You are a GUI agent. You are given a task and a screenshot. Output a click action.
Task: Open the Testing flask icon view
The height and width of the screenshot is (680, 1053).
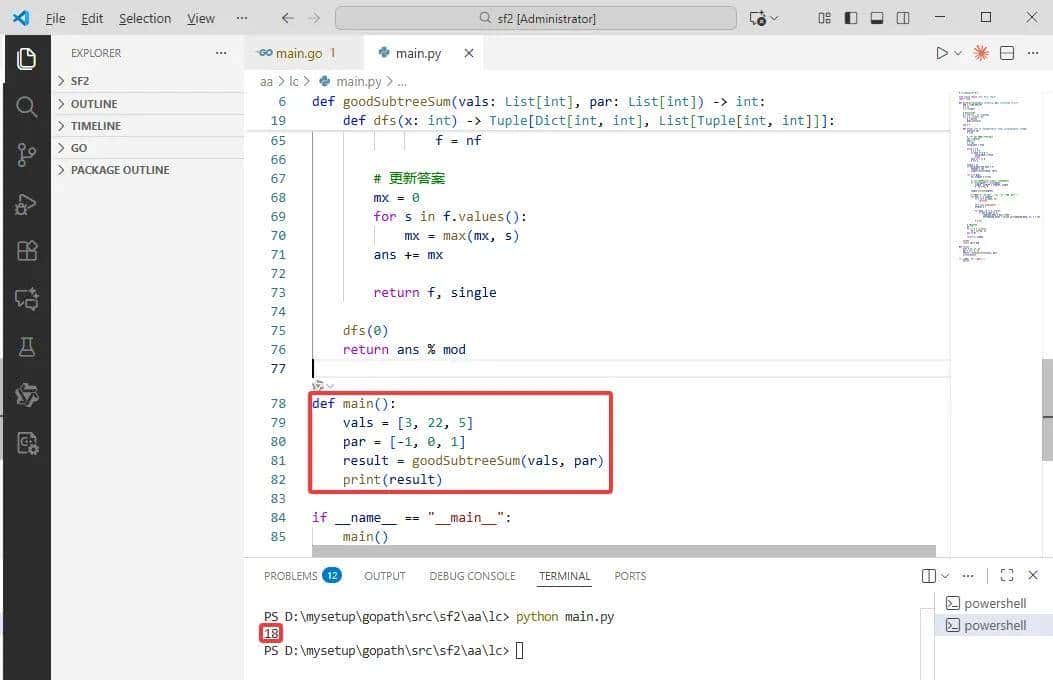coord(27,346)
